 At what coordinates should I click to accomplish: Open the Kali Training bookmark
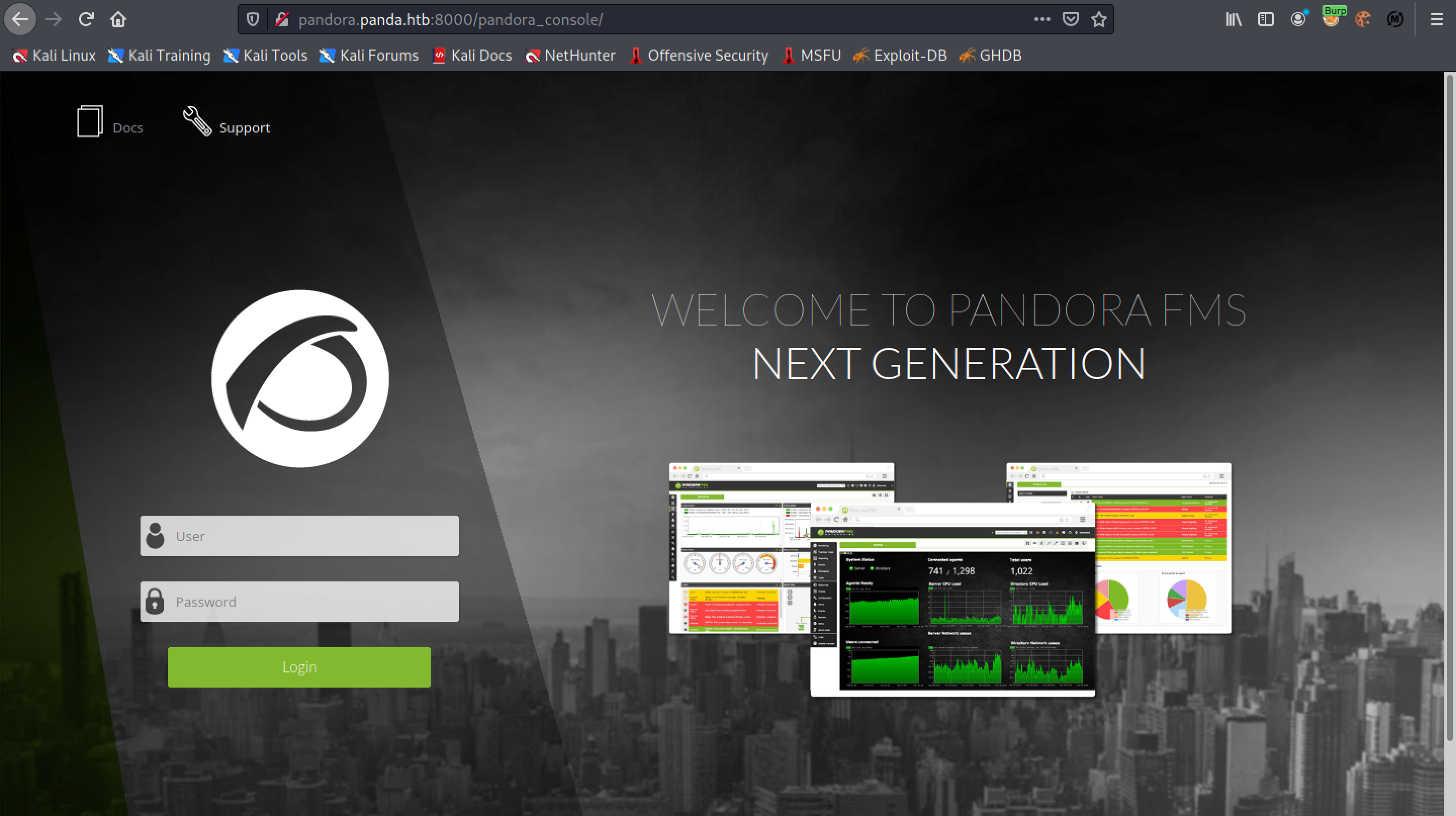click(x=159, y=56)
